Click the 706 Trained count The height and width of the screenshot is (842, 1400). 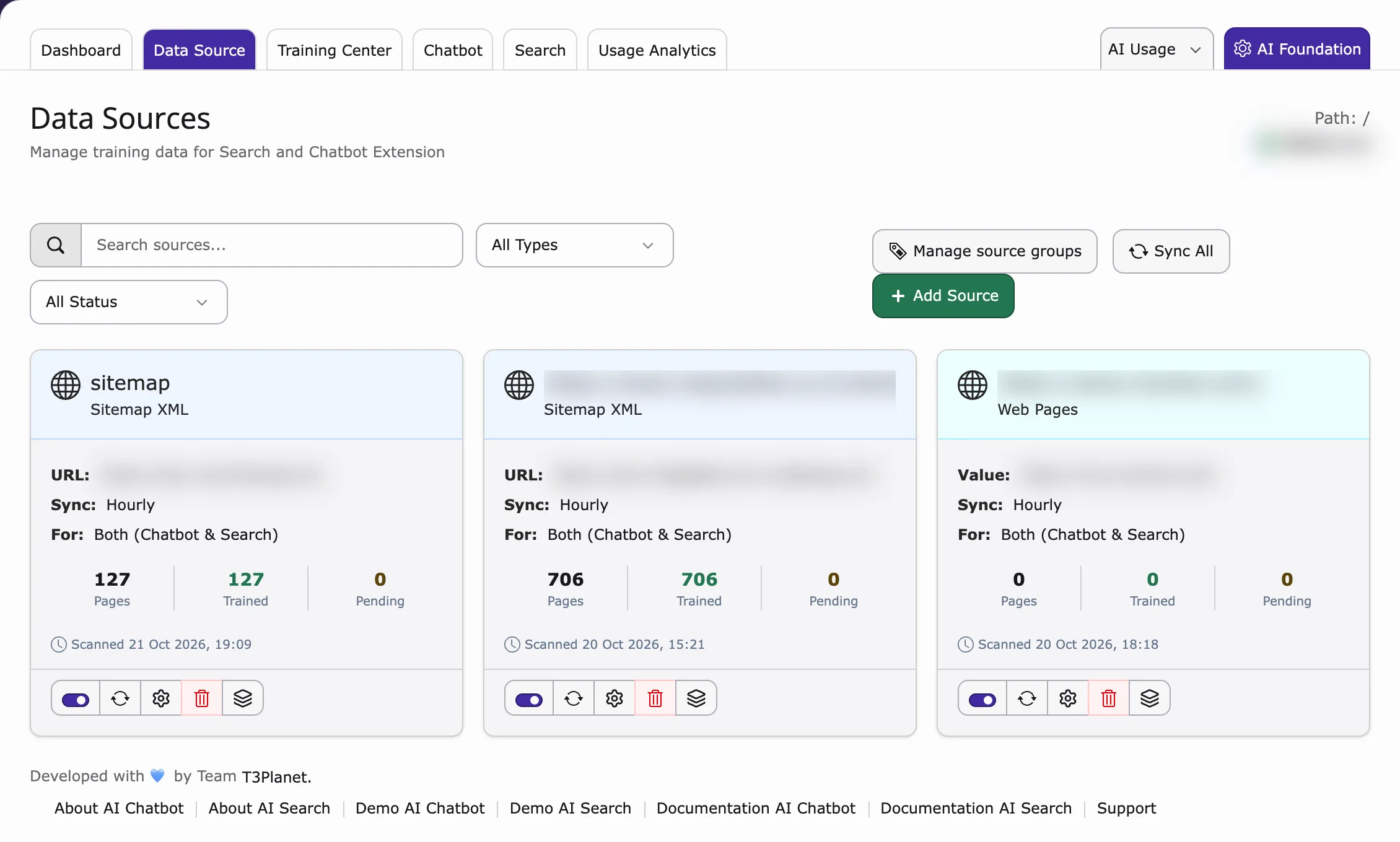(699, 579)
